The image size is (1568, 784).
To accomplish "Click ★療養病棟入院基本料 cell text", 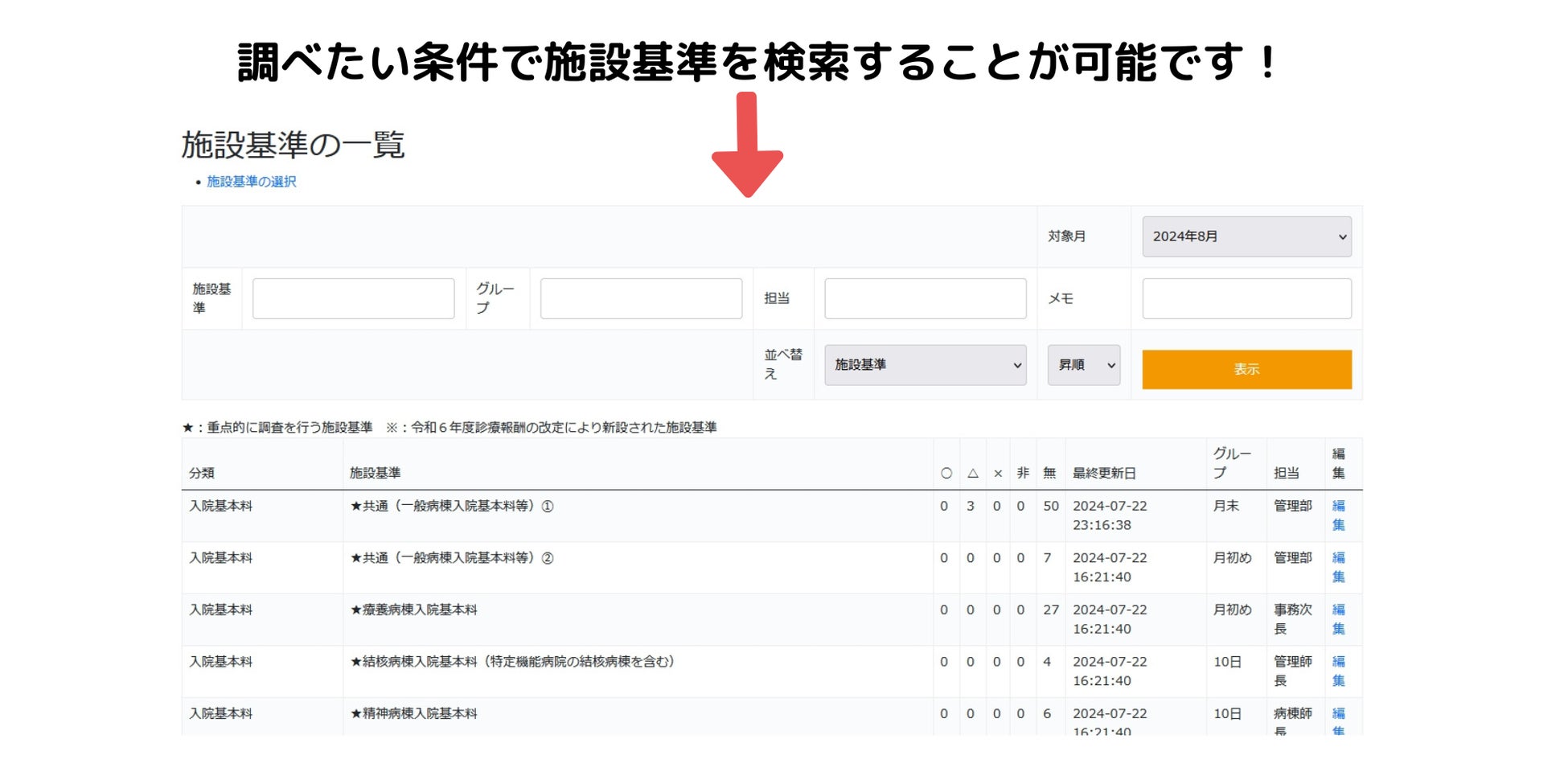I will pos(413,610).
